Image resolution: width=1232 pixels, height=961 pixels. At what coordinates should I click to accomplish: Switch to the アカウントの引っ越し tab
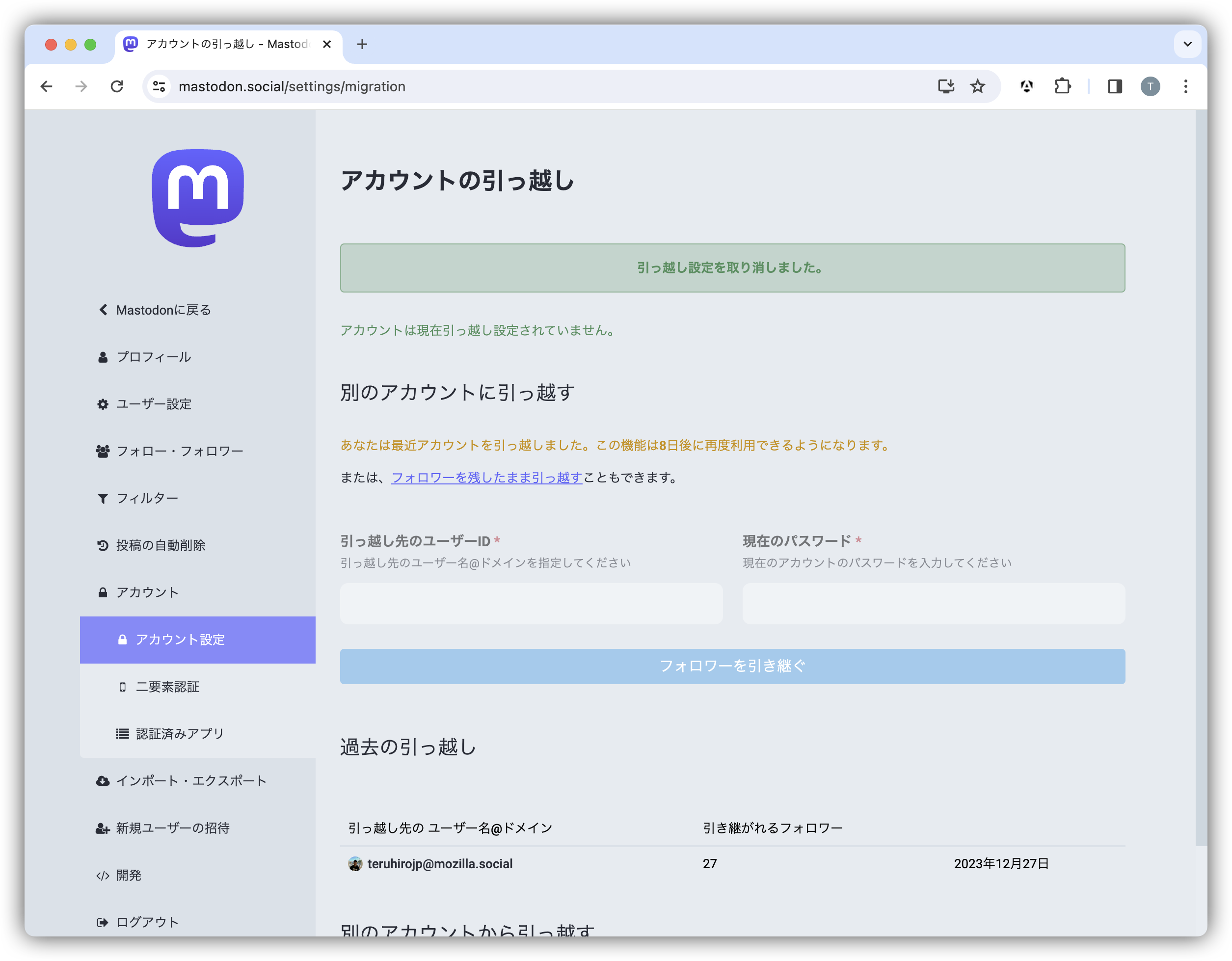220,44
